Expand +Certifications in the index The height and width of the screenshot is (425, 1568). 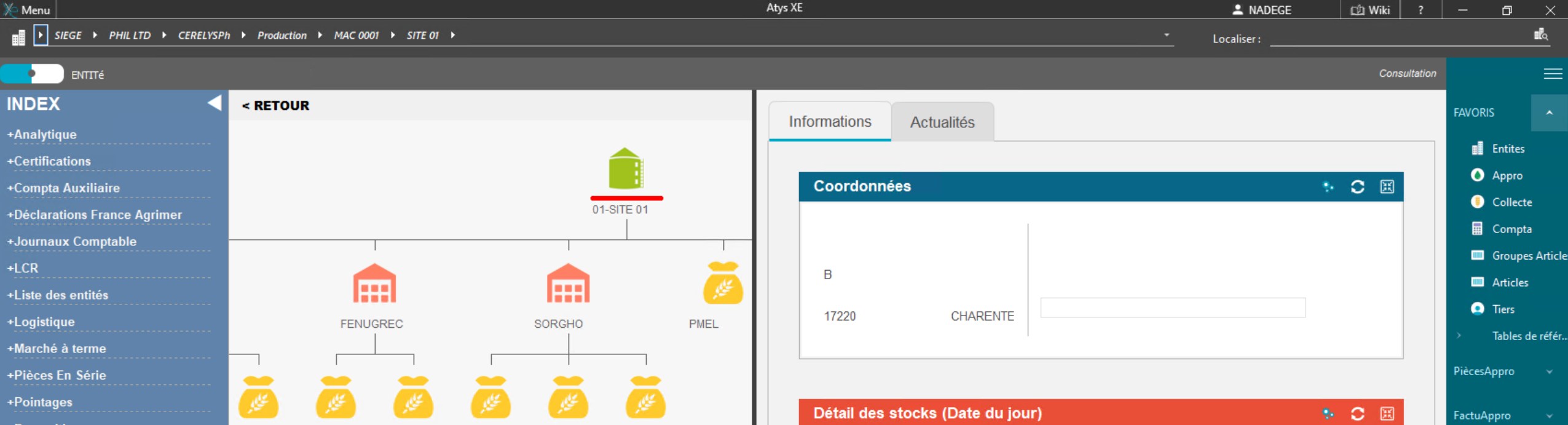click(49, 161)
